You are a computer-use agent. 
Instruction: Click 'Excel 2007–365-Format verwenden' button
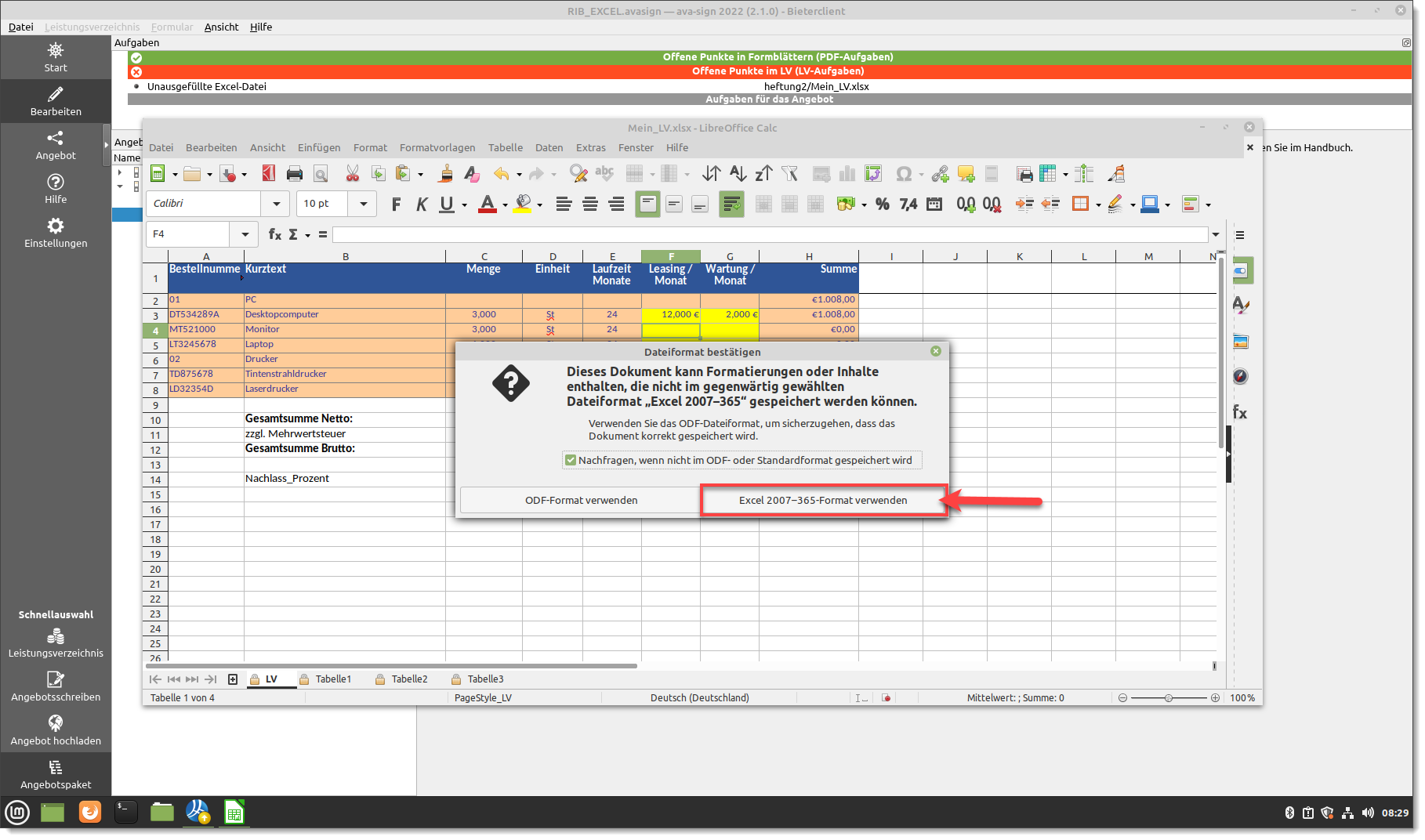tap(823, 500)
